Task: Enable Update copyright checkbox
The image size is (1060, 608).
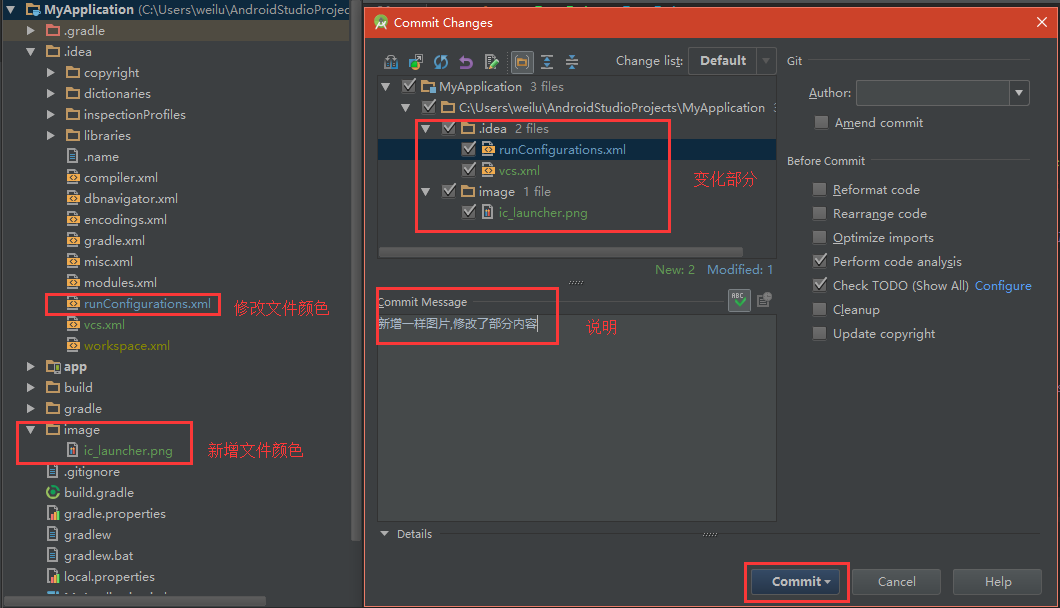Action: click(x=819, y=333)
